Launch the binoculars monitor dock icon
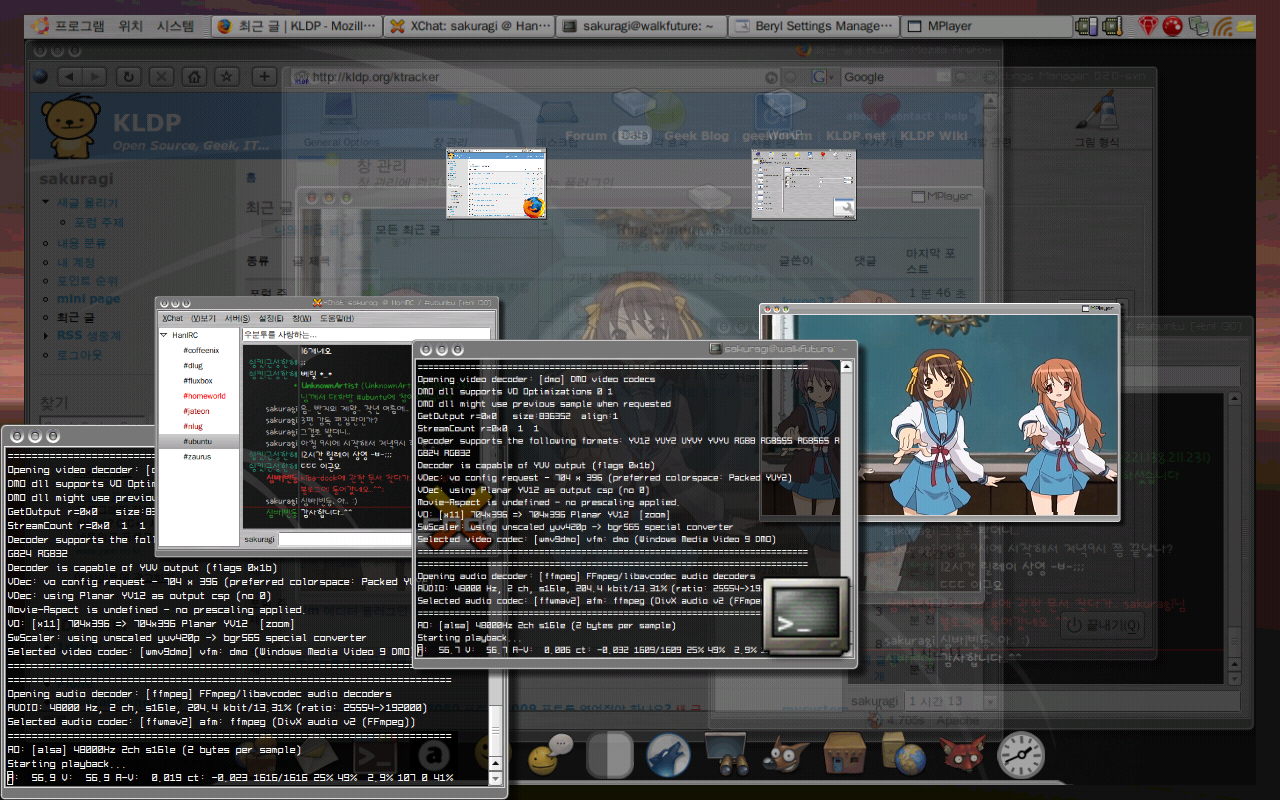Screen dimensions: 1280x800 pyautogui.click(x=727, y=755)
